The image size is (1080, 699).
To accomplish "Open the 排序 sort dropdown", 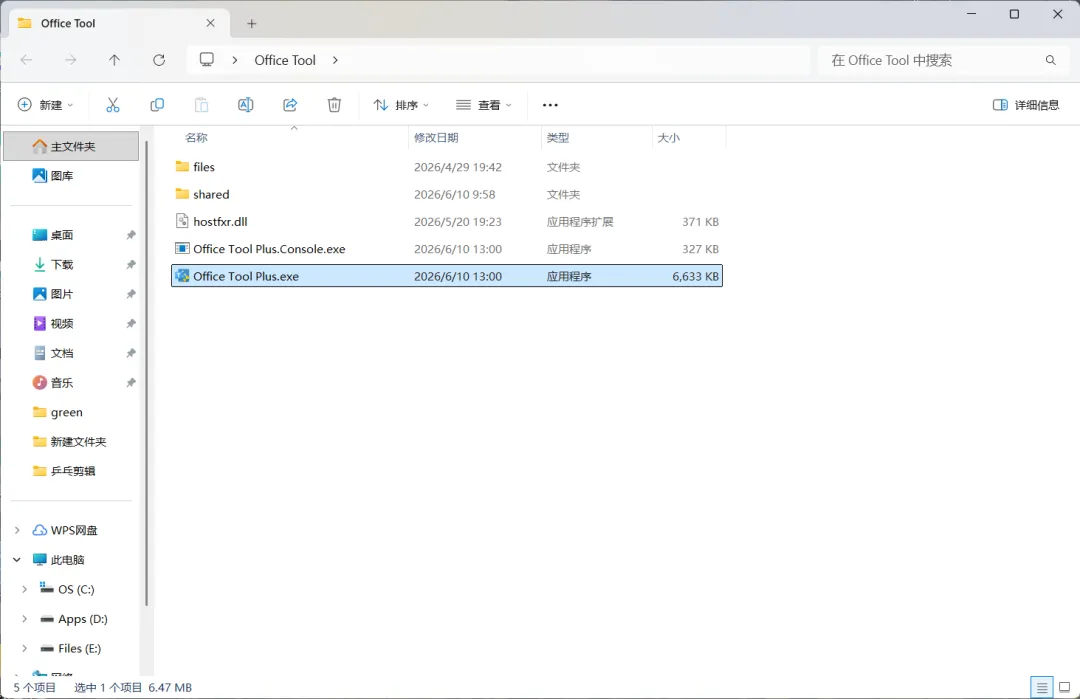I will [401, 105].
